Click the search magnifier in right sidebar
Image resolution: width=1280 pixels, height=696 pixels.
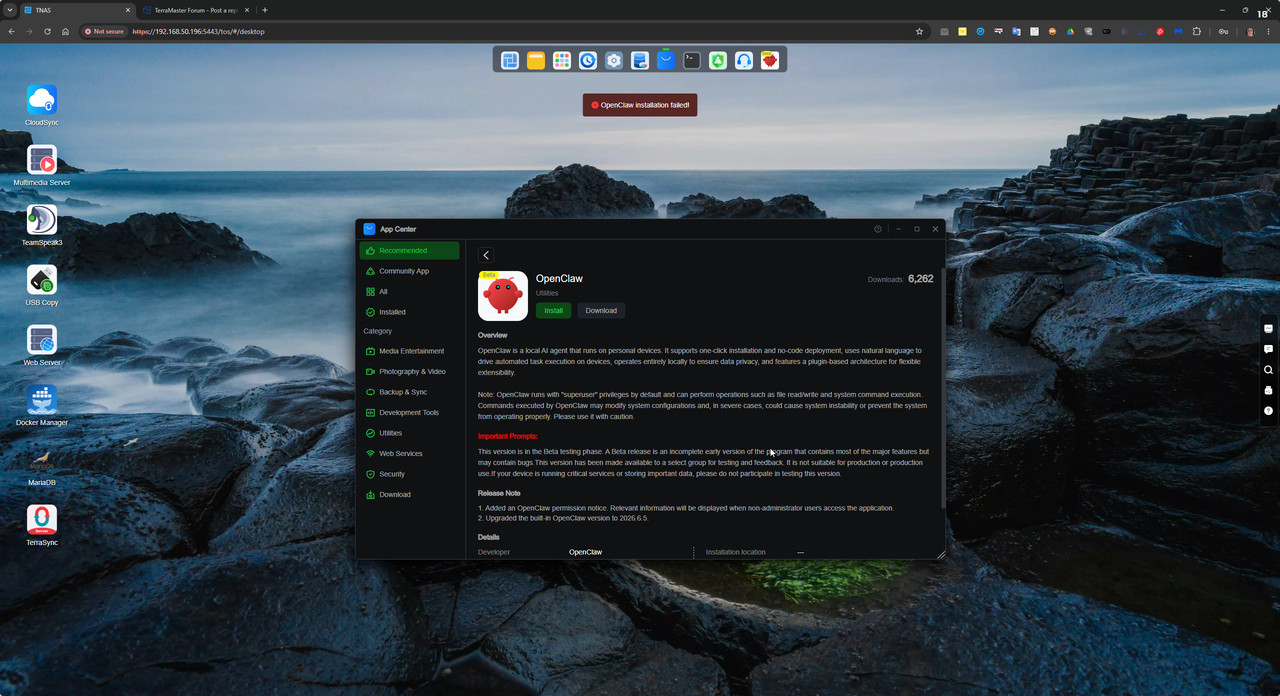1268,370
